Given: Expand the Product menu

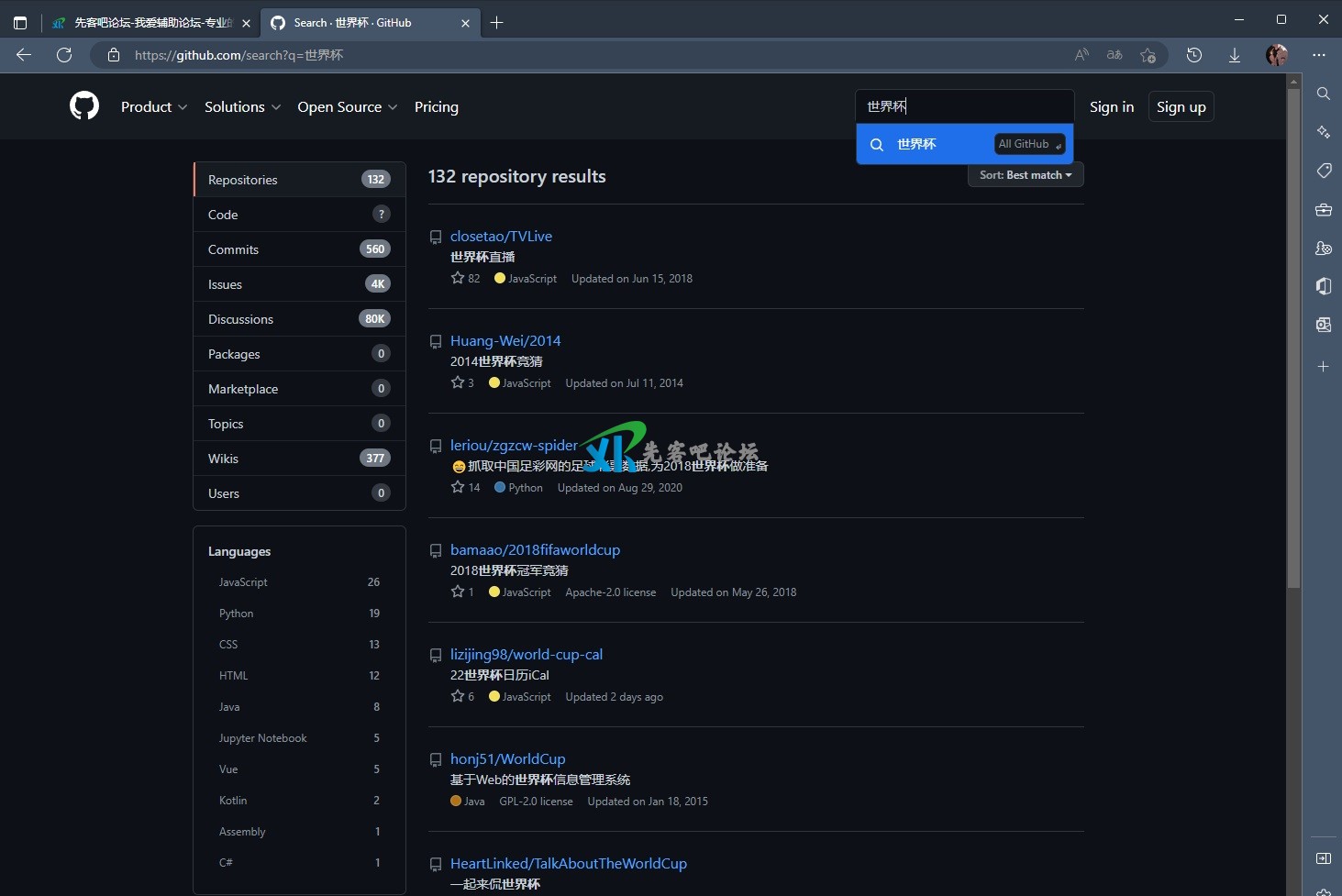Looking at the screenshot, I should click(x=153, y=107).
